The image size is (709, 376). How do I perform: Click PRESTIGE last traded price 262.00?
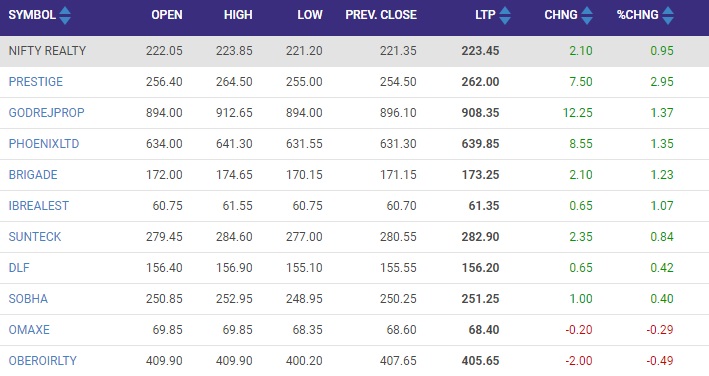click(480, 82)
